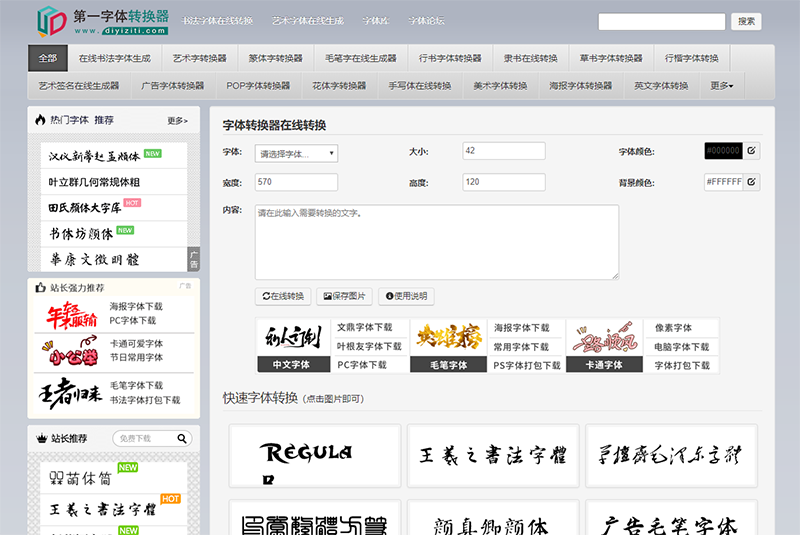Click the 毛笔字体 category thumbnail
Screen dimensions: 800x535
click(448, 346)
